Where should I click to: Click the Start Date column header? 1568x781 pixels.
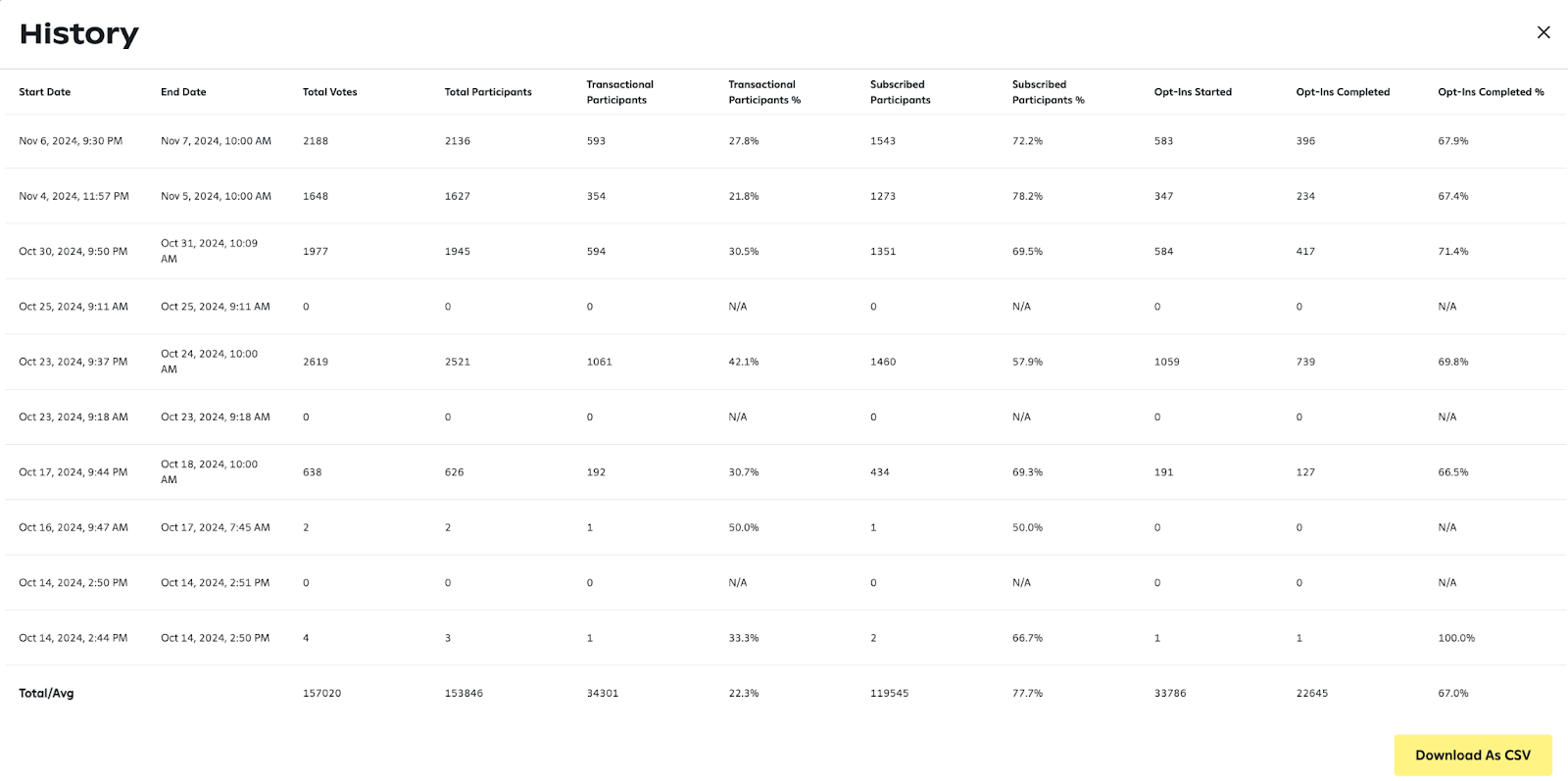(x=45, y=92)
